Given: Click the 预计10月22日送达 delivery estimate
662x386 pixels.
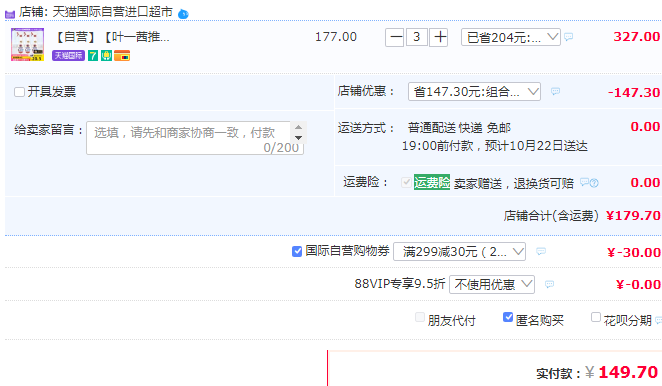Looking at the screenshot, I should pos(536,146).
